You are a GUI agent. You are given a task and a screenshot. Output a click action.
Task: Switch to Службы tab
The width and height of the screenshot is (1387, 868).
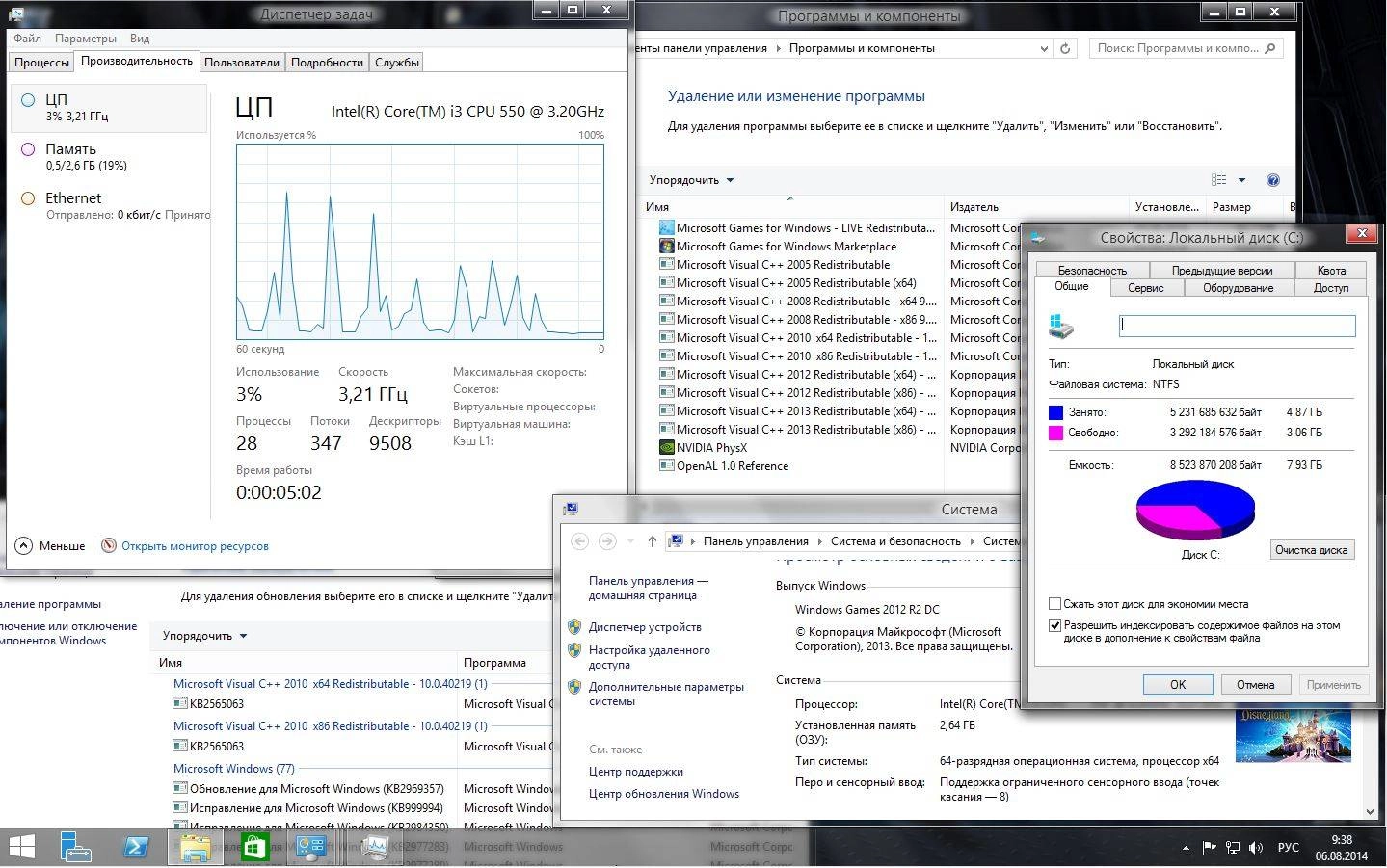(397, 63)
